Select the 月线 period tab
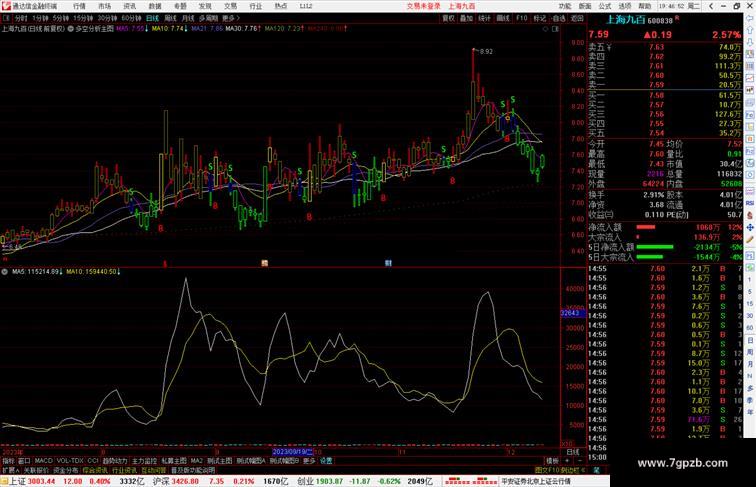 click(x=188, y=18)
